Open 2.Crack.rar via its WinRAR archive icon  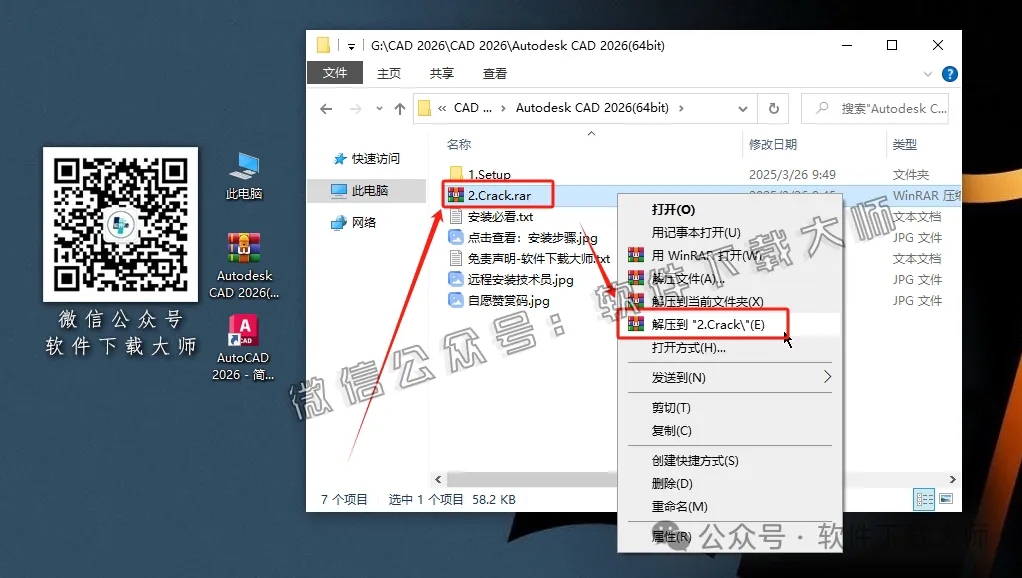point(456,196)
